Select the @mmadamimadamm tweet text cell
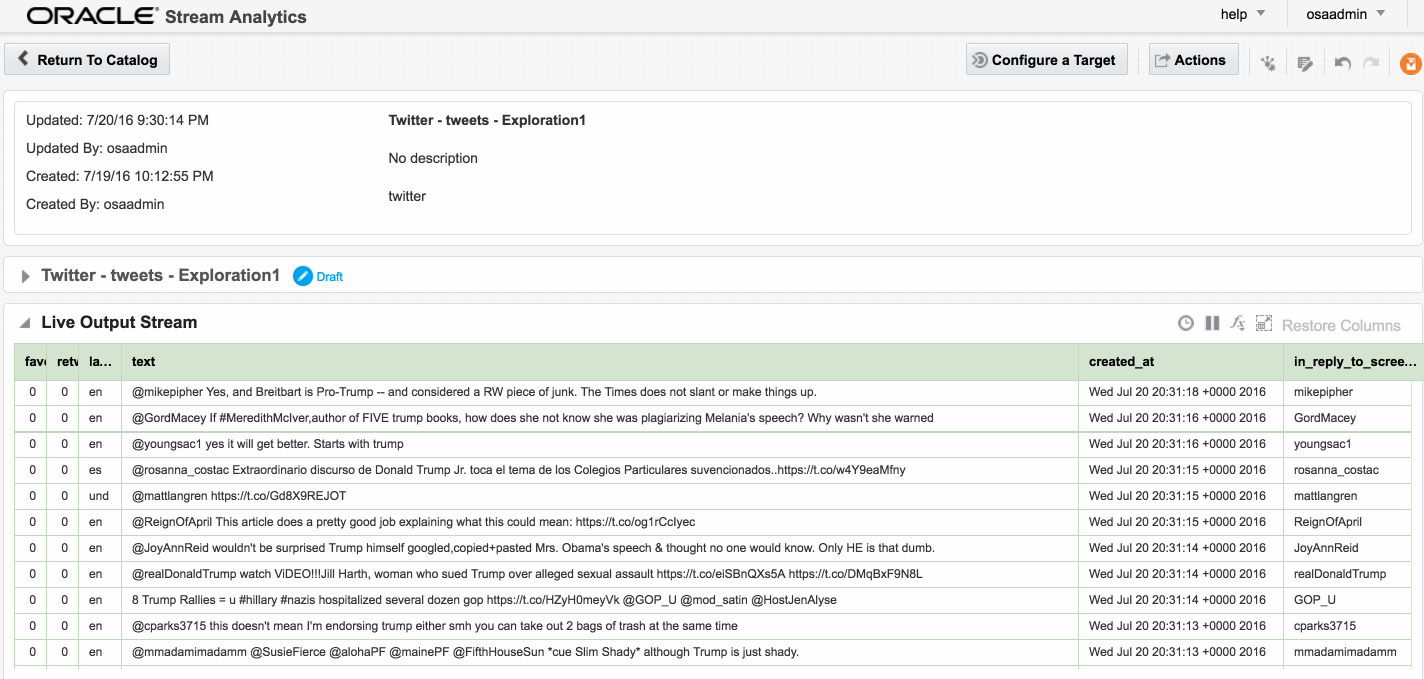The width and height of the screenshot is (1424, 679). click(599, 652)
